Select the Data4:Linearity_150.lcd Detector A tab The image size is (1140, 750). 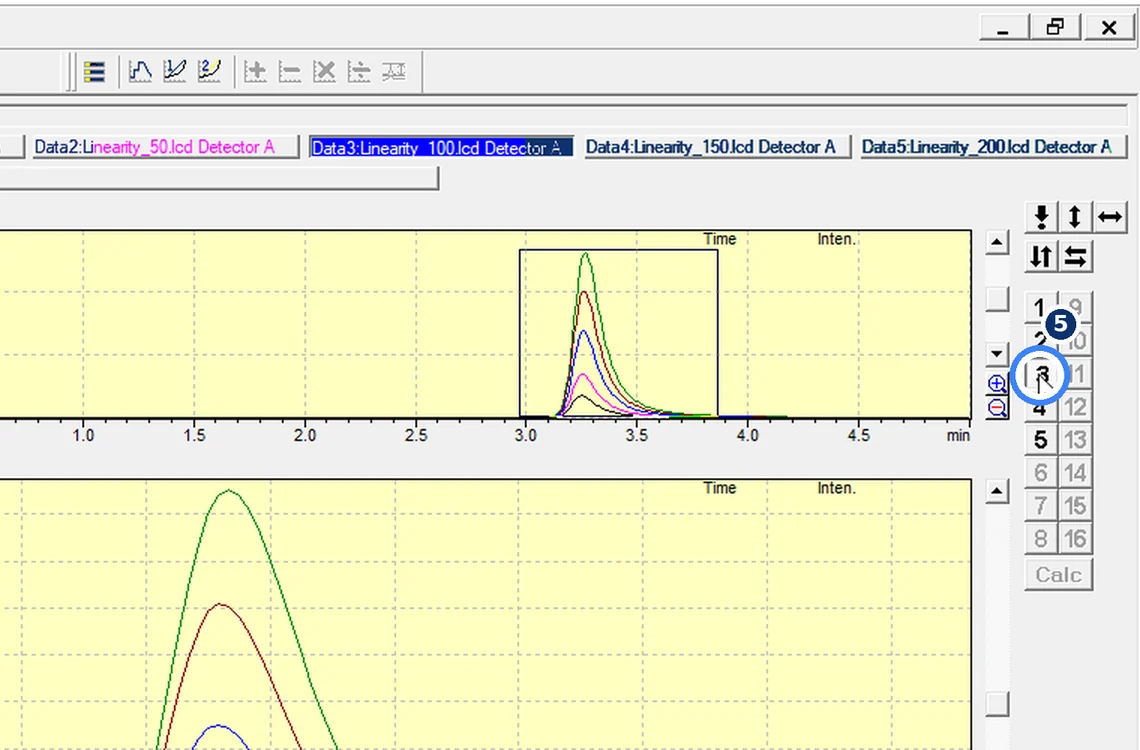point(717,148)
